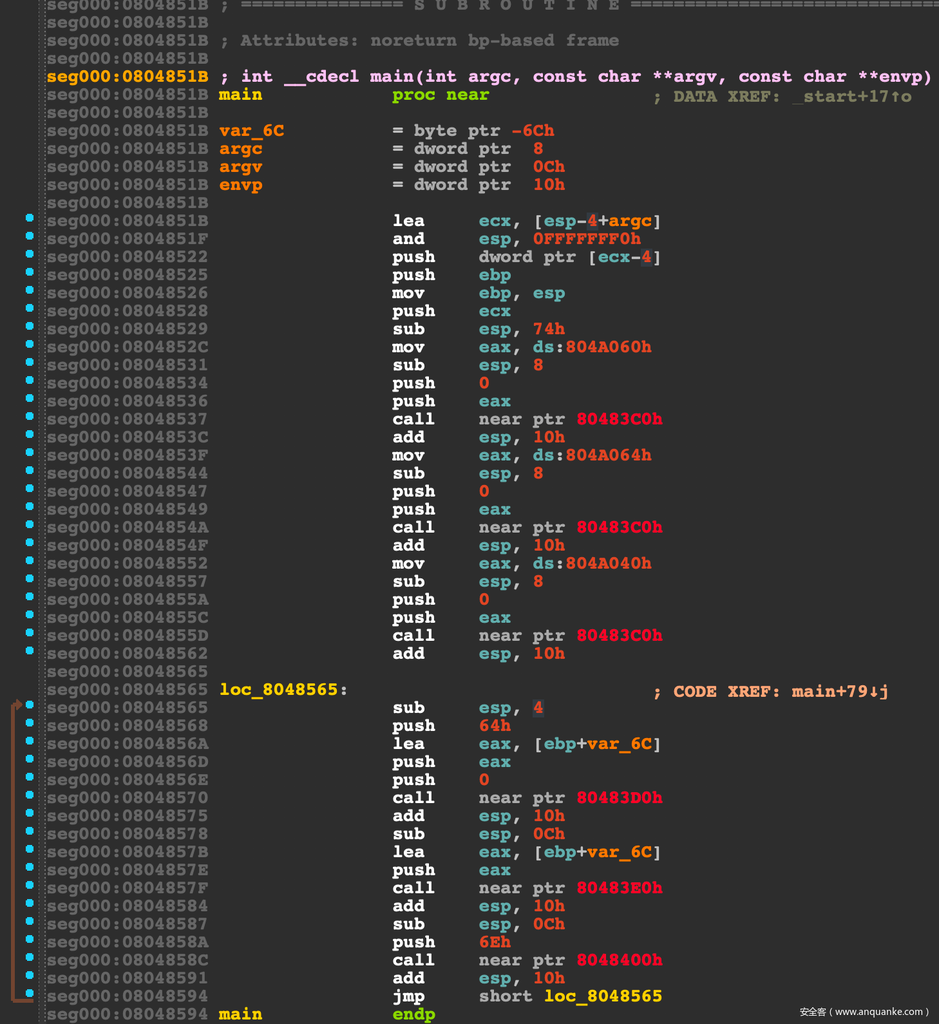Jump to call target 8048400h
The height and width of the screenshot is (1024, 939).
click(619, 960)
